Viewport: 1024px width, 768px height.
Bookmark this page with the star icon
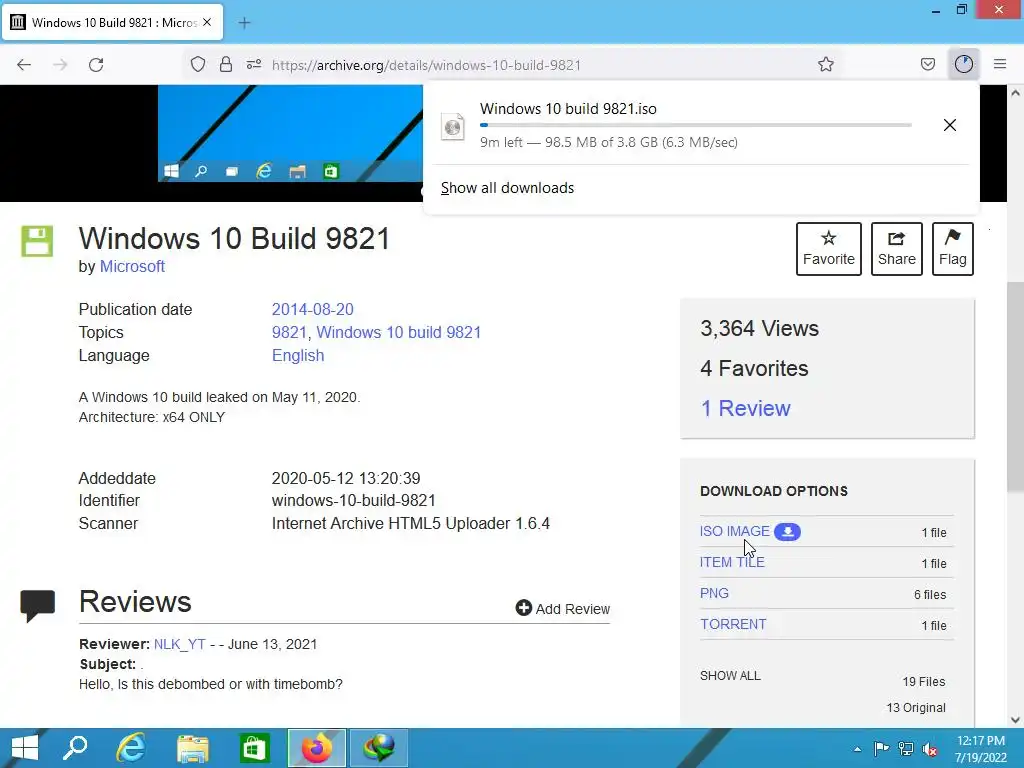825,64
